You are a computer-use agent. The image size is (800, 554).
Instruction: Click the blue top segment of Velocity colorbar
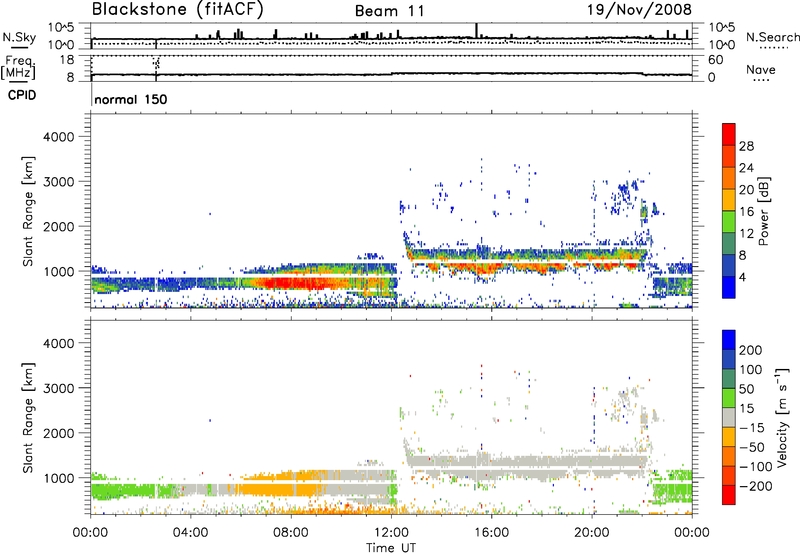pos(729,340)
